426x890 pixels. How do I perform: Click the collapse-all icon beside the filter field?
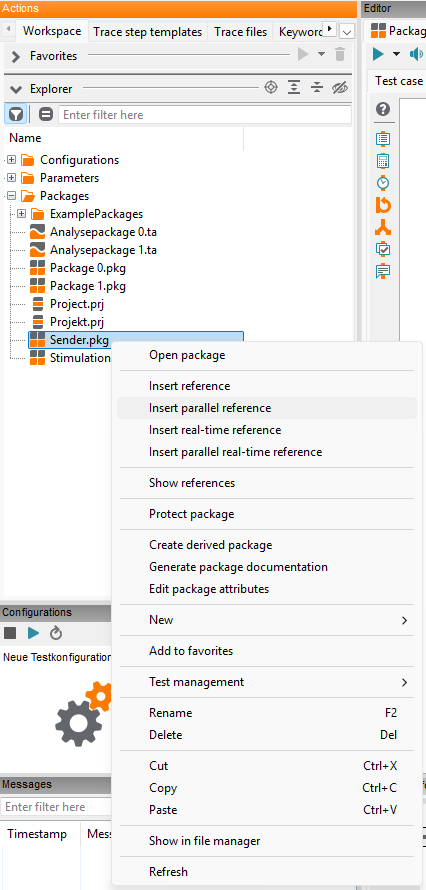46,115
